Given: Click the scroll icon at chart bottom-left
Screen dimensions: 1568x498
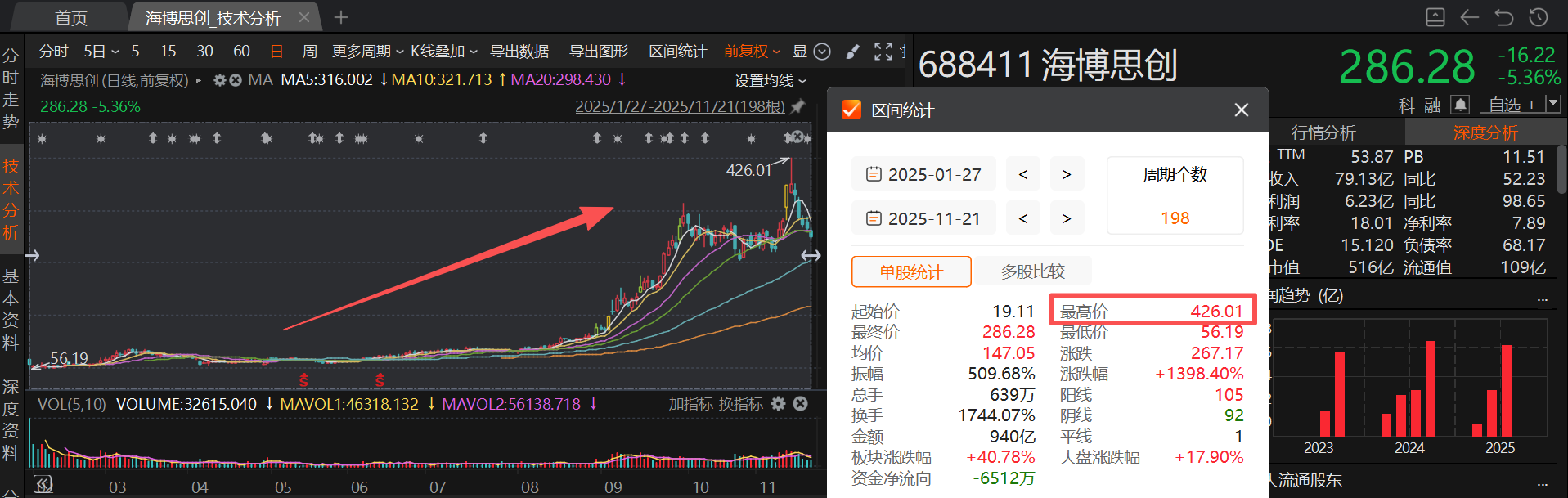Looking at the screenshot, I should coord(43,483).
